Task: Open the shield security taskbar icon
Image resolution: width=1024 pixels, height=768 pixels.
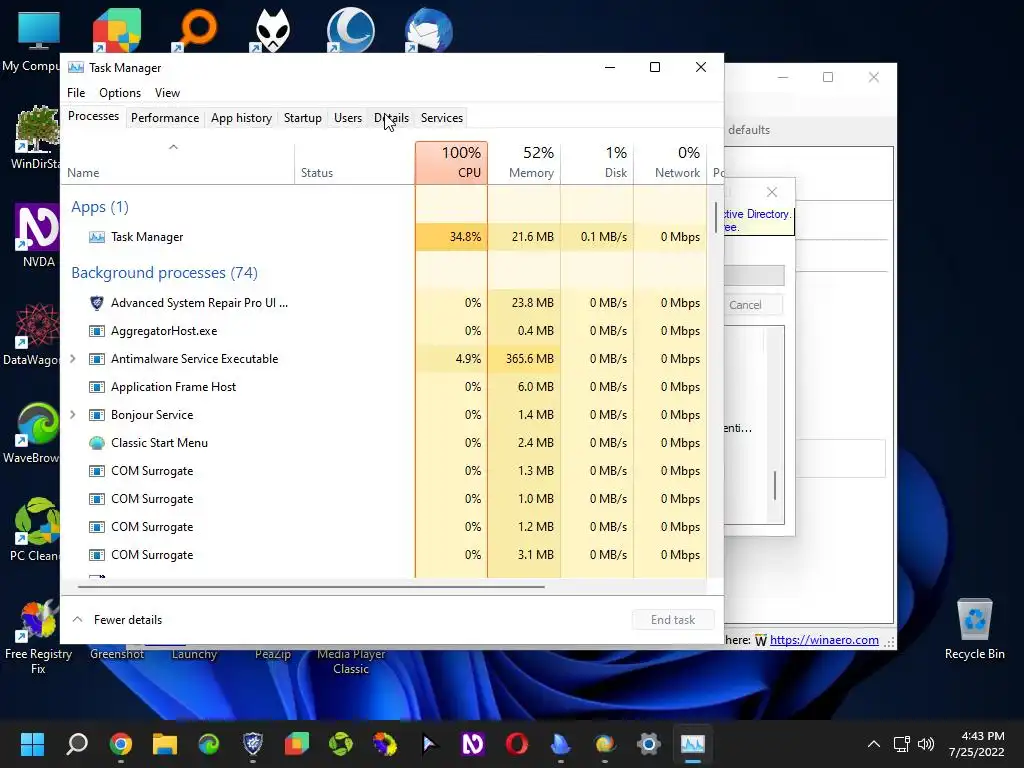Action: pos(253,744)
